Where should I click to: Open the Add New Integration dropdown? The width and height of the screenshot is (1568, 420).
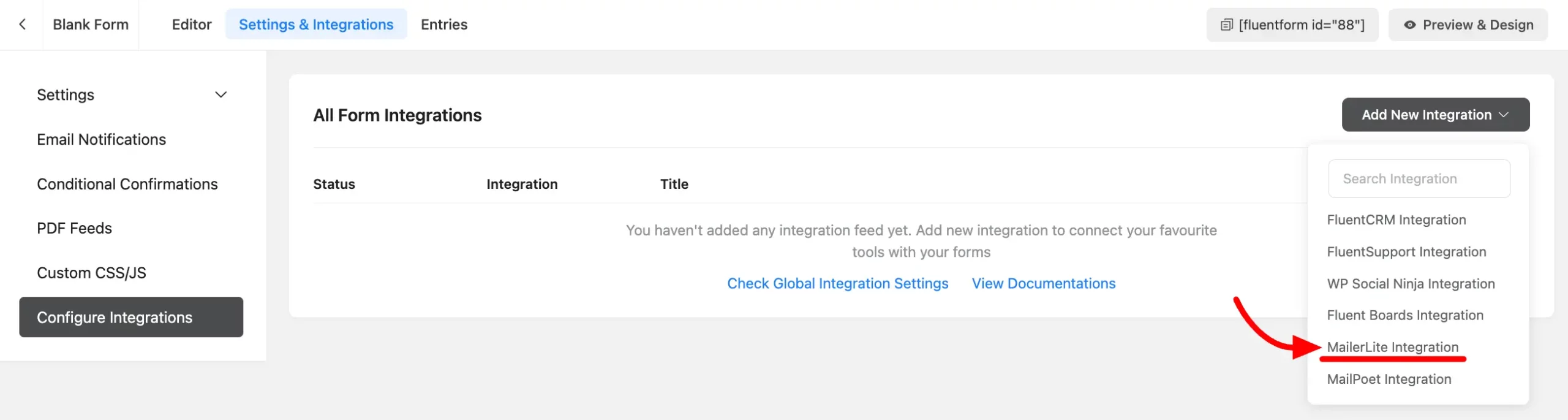1435,115
